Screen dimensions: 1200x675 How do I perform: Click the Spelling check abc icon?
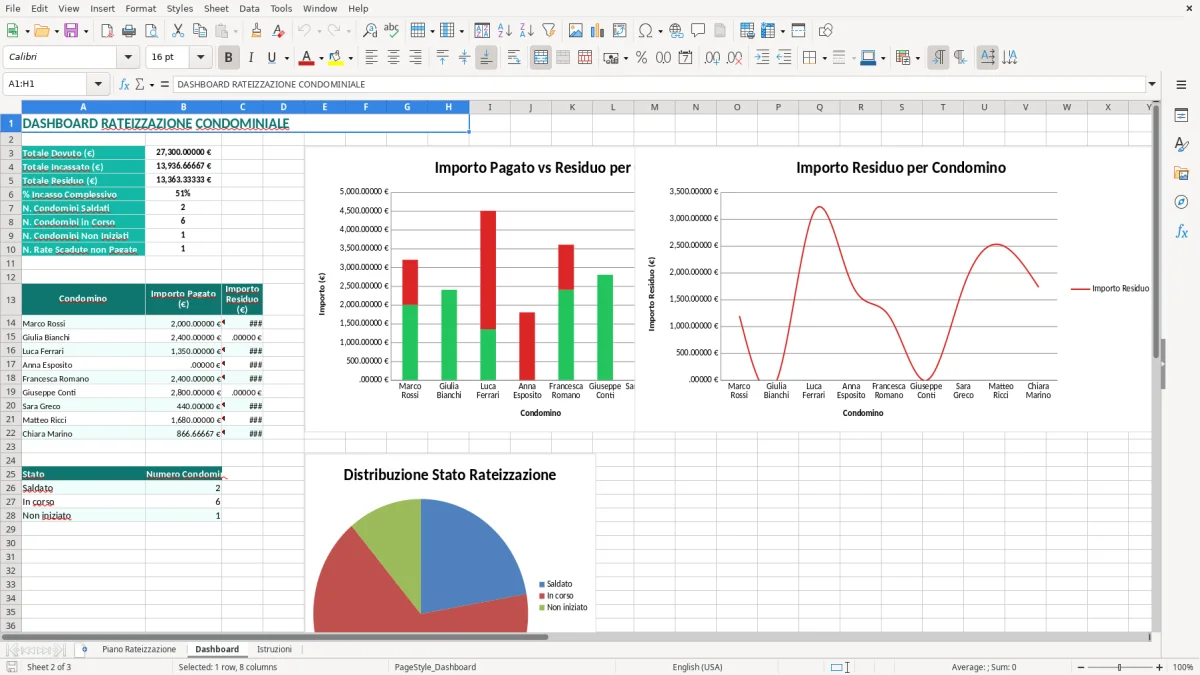click(x=391, y=31)
